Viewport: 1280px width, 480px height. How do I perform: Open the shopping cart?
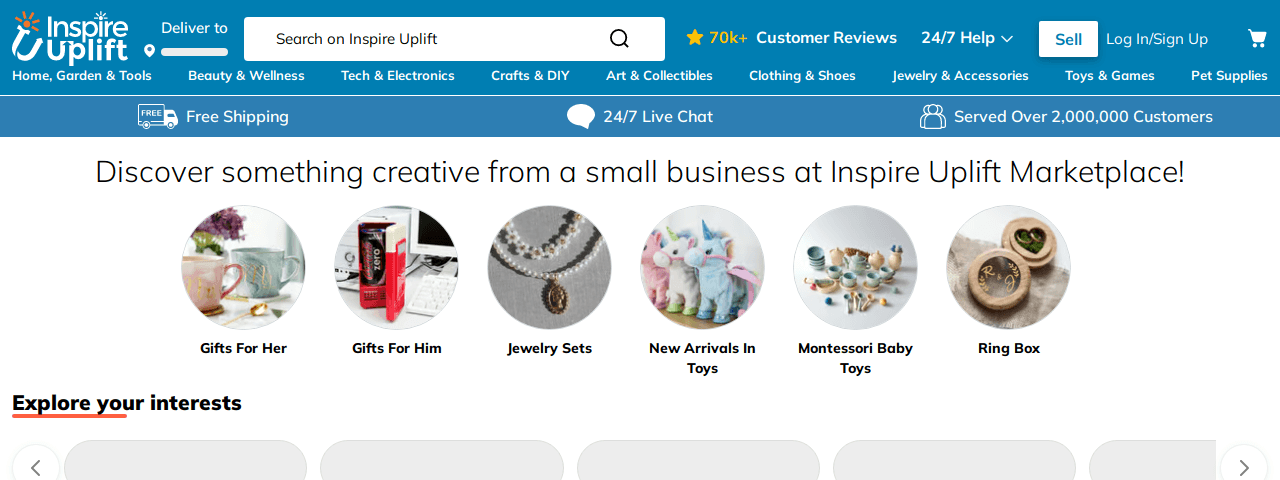[x=1257, y=39]
